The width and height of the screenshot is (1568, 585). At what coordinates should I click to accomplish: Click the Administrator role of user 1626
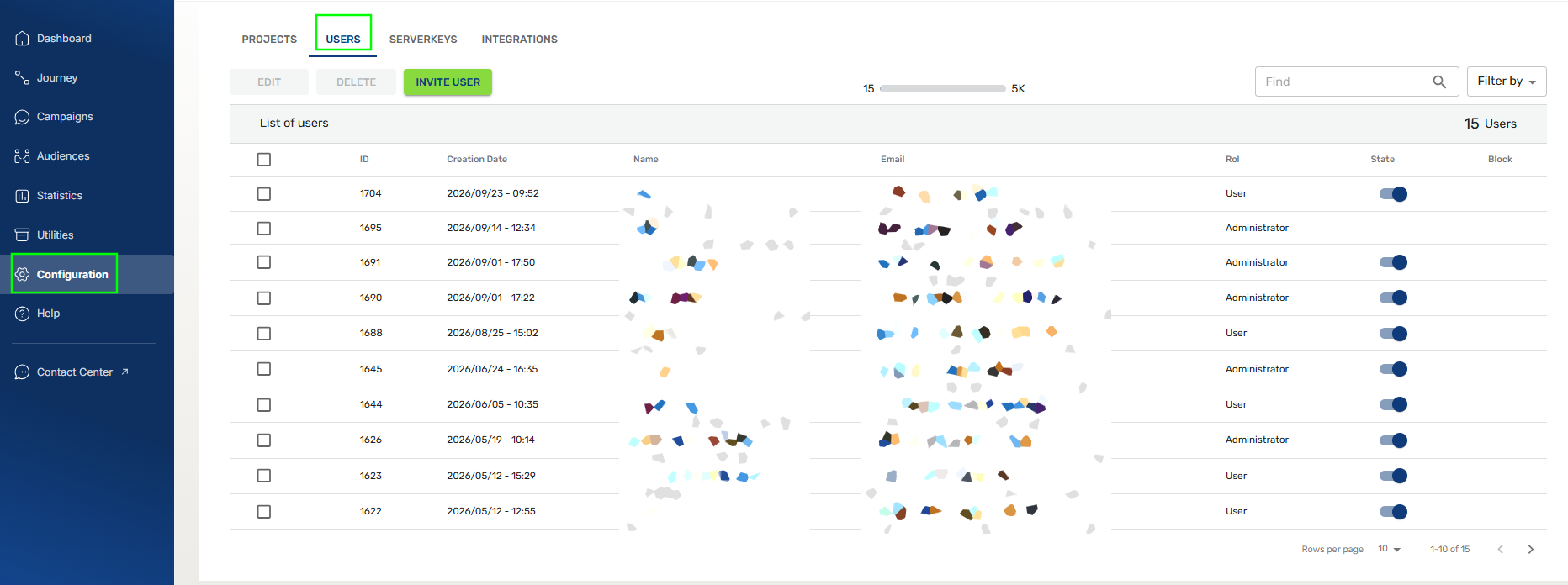[x=1257, y=440]
